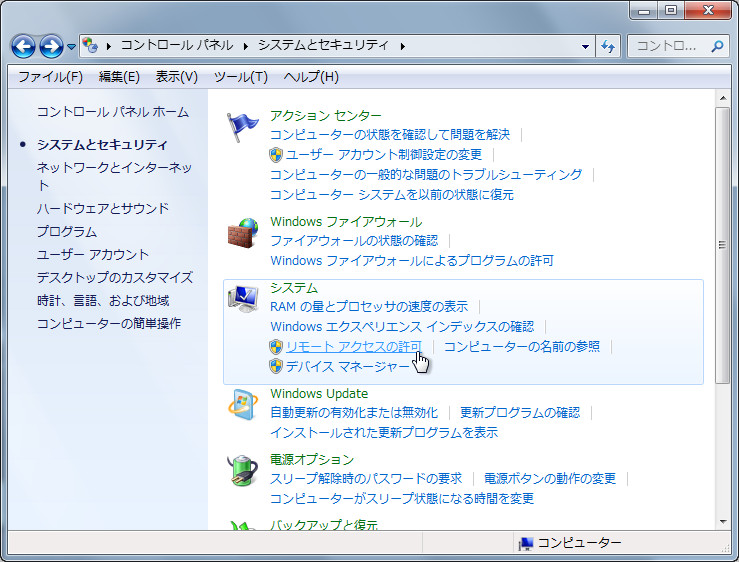Select プログラム in sidebar
Screen dimensions: 739x562
pos(67,231)
